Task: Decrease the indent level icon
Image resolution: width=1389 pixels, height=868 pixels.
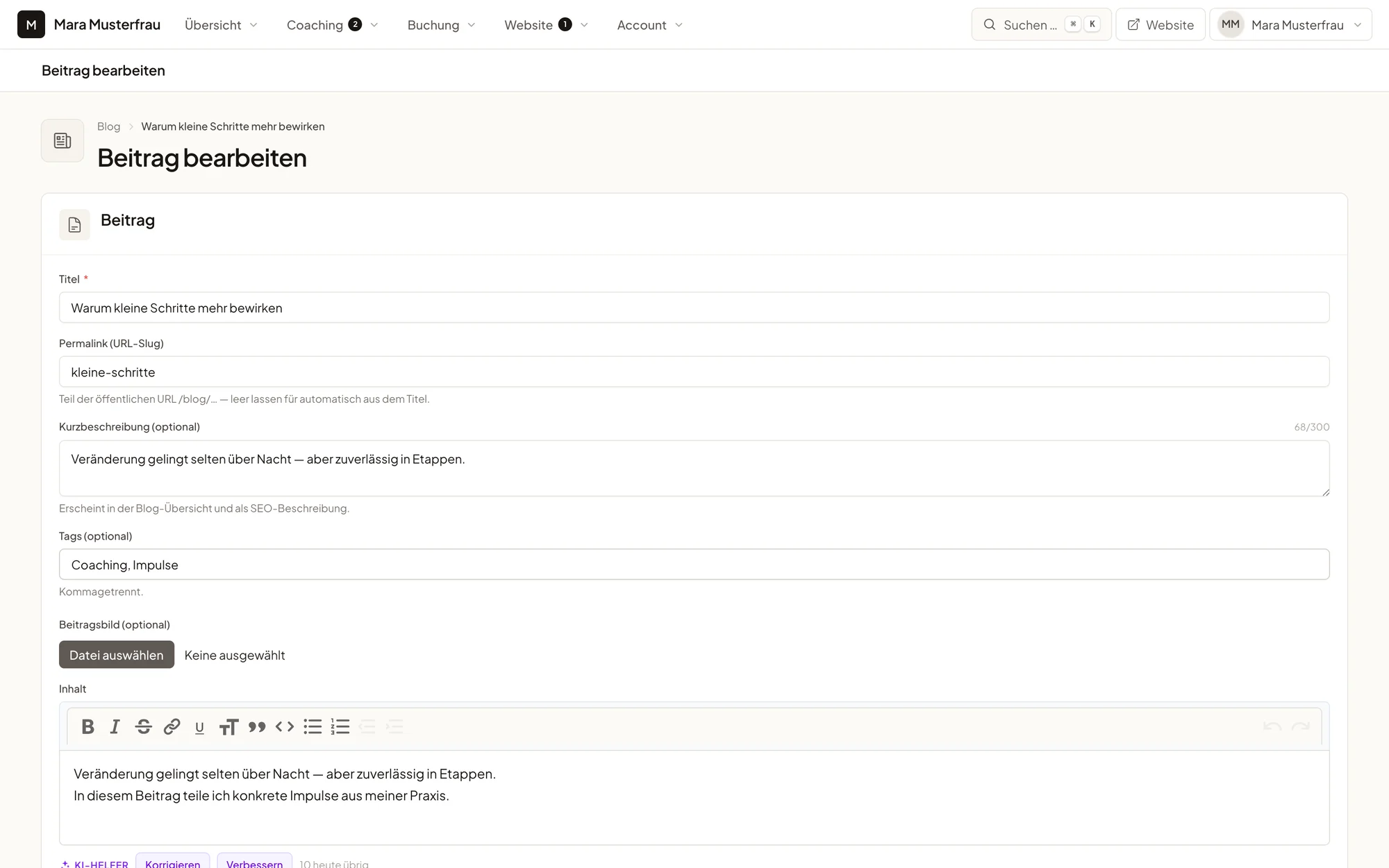Action: [x=367, y=726]
